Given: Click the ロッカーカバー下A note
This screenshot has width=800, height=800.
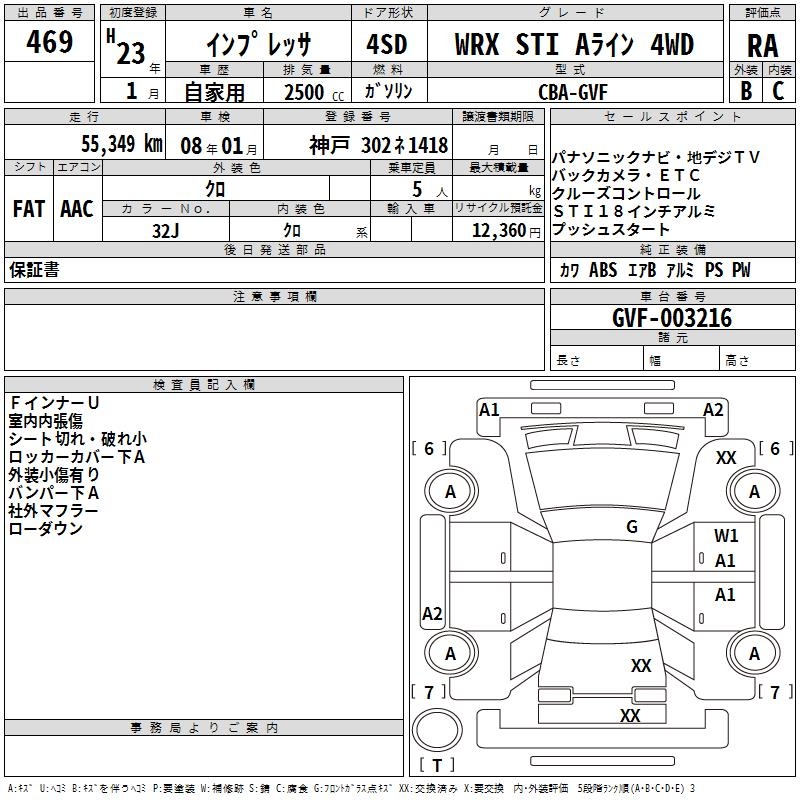Looking at the screenshot, I should tap(77, 457).
